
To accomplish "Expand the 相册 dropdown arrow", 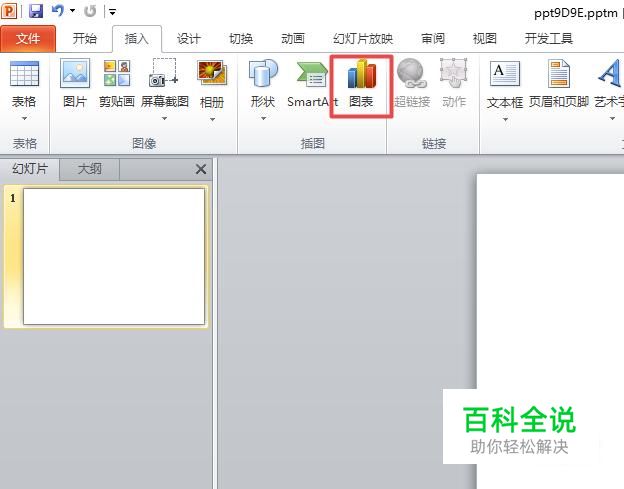I will (x=212, y=119).
